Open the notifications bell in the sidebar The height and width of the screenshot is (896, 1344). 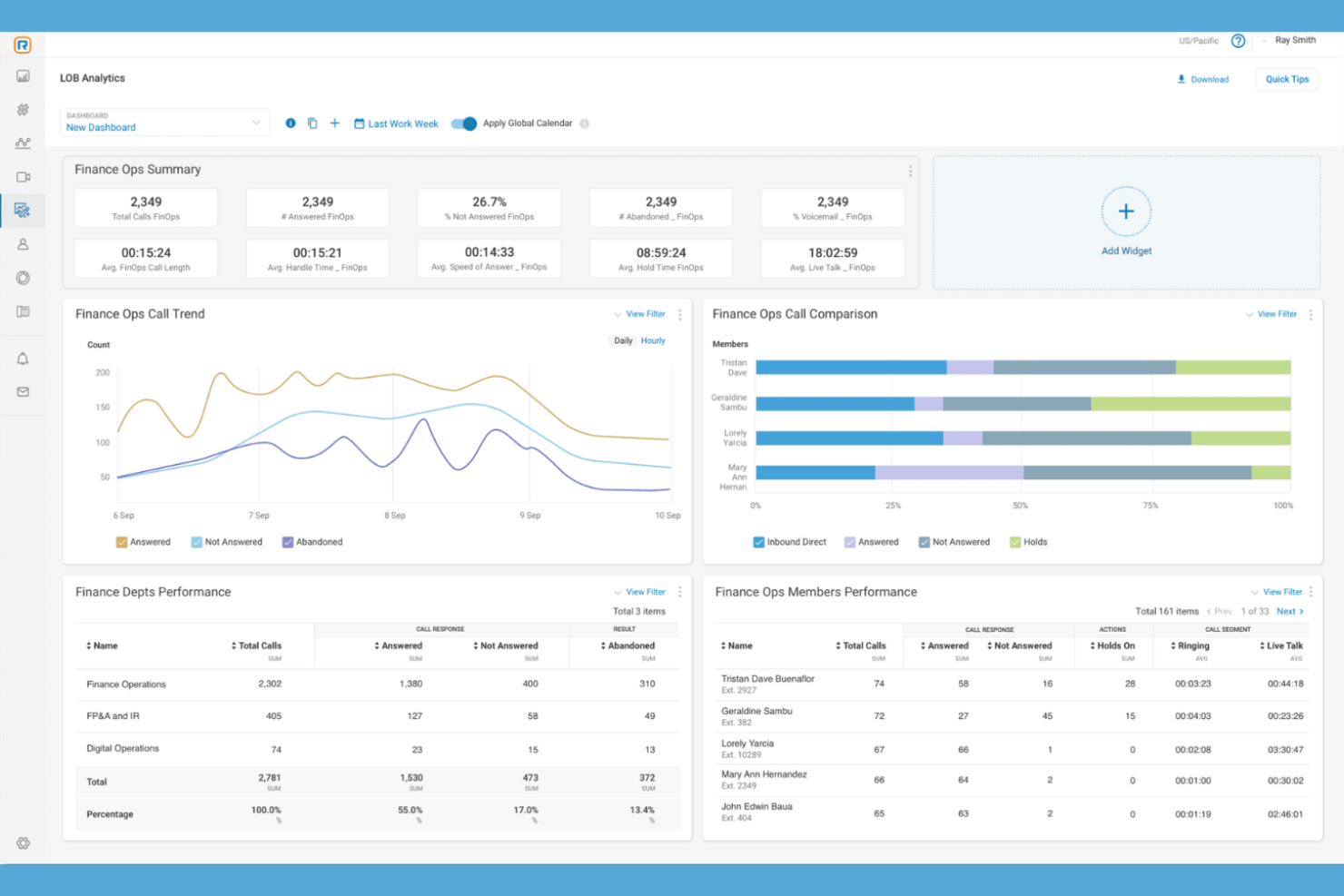pos(23,358)
